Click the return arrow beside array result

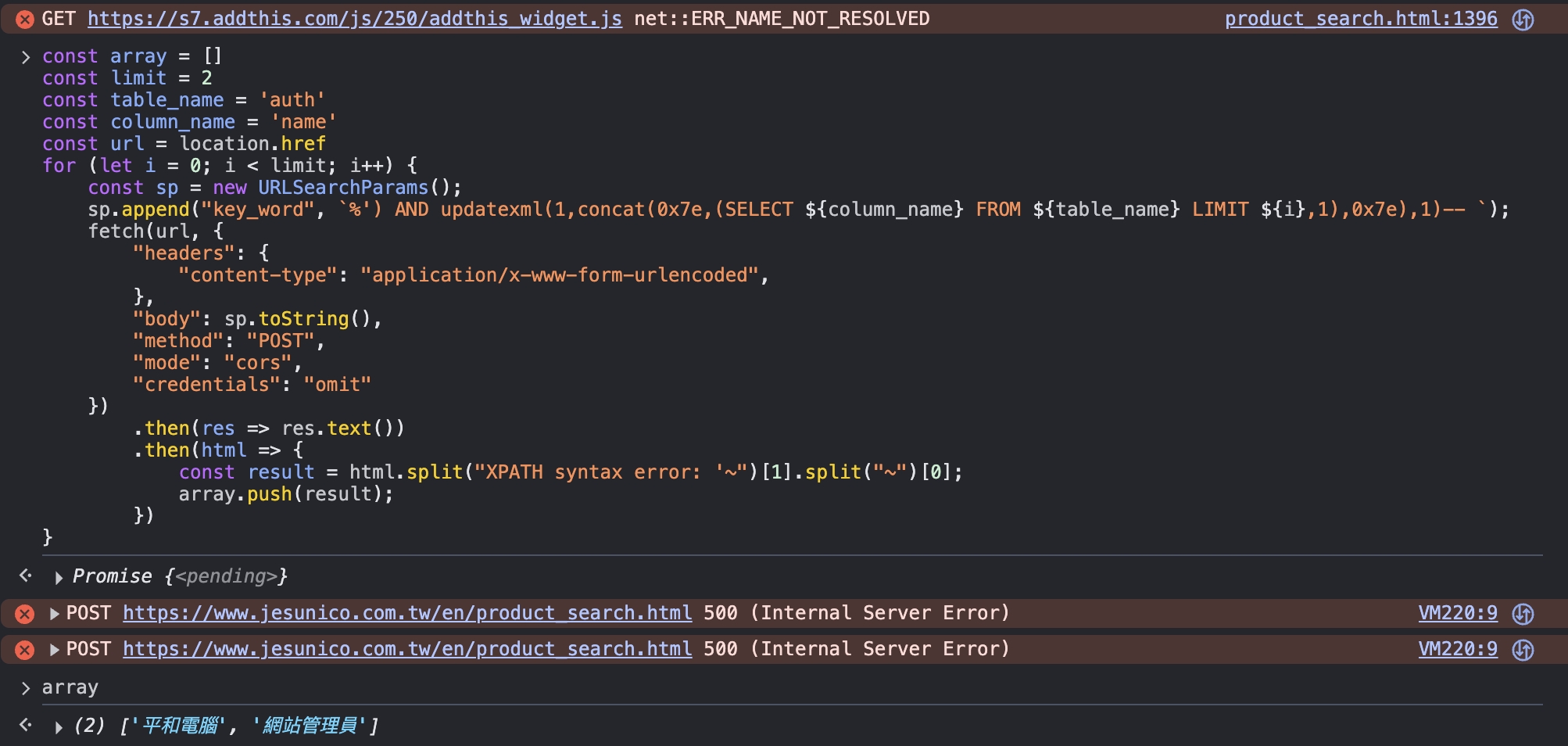[x=26, y=725]
